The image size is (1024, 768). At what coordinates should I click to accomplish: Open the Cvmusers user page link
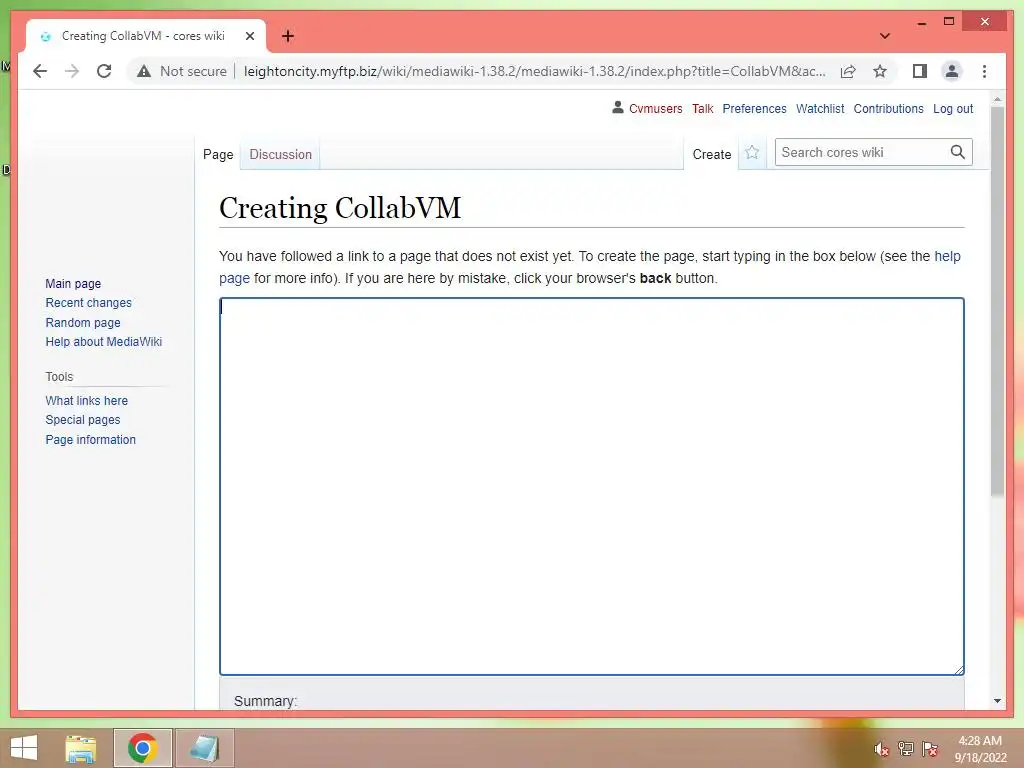pyautogui.click(x=656, y=108)
